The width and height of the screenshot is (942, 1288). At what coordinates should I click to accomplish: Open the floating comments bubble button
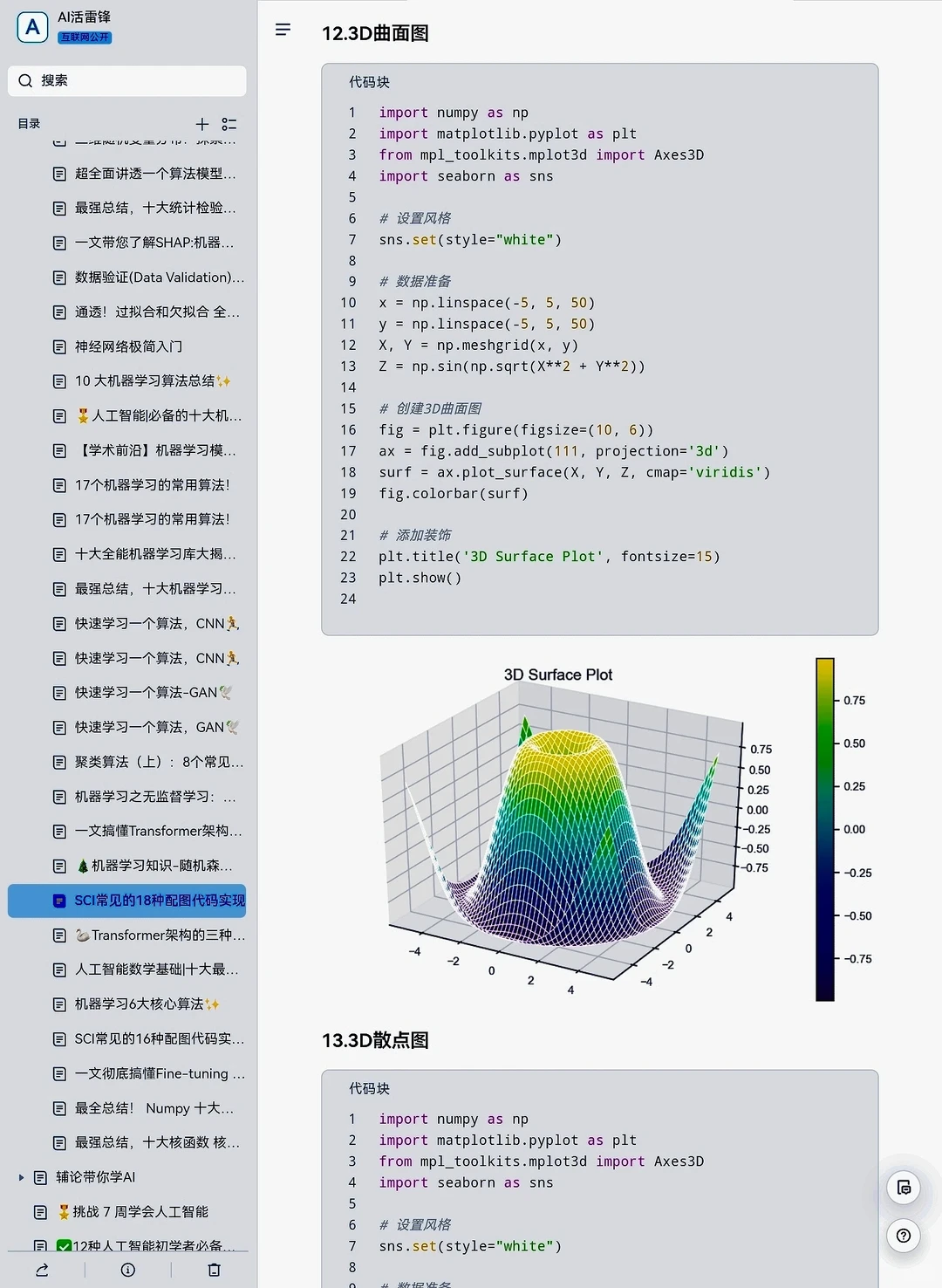pos(904,1187)
